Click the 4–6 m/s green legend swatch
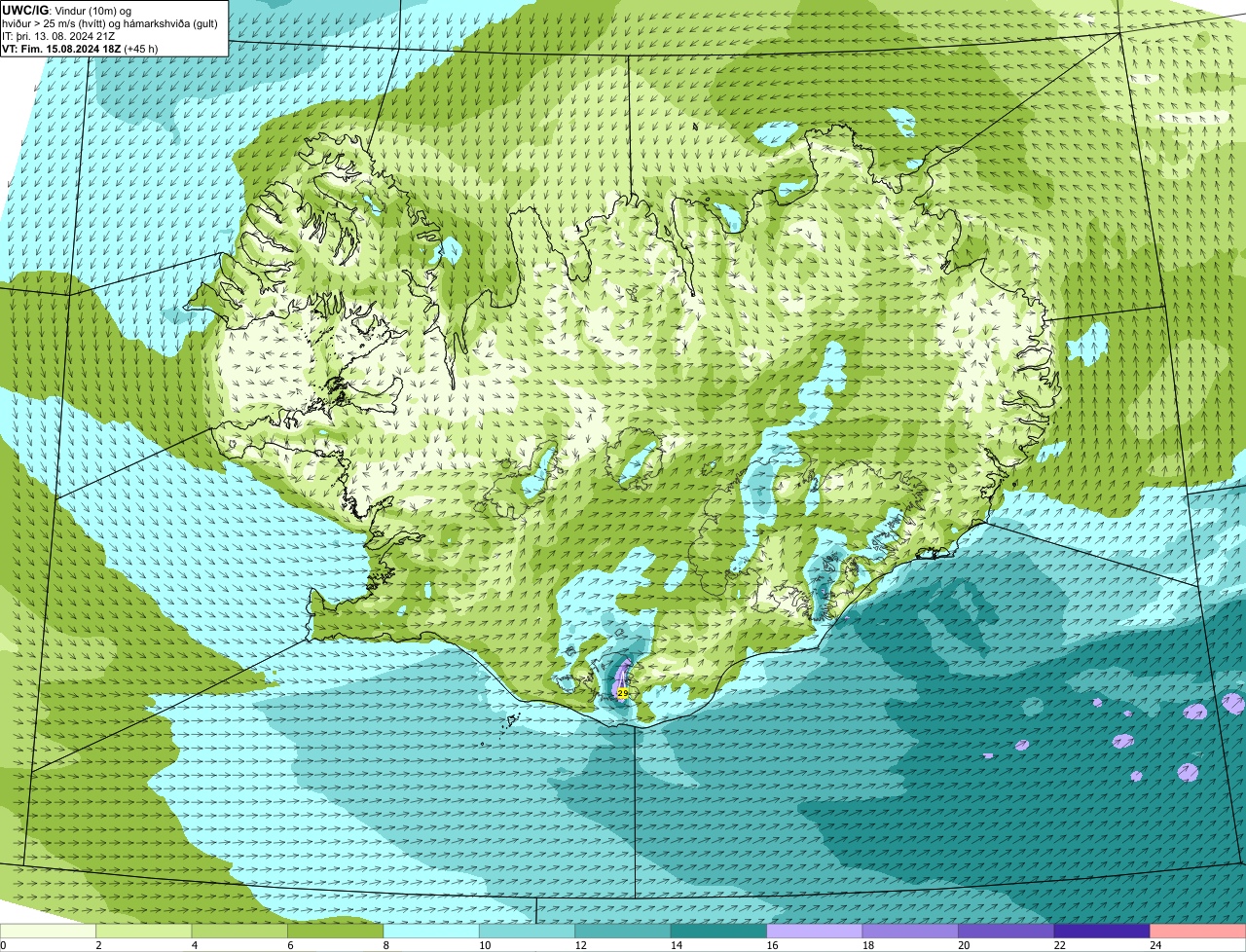 click(240, 931)
